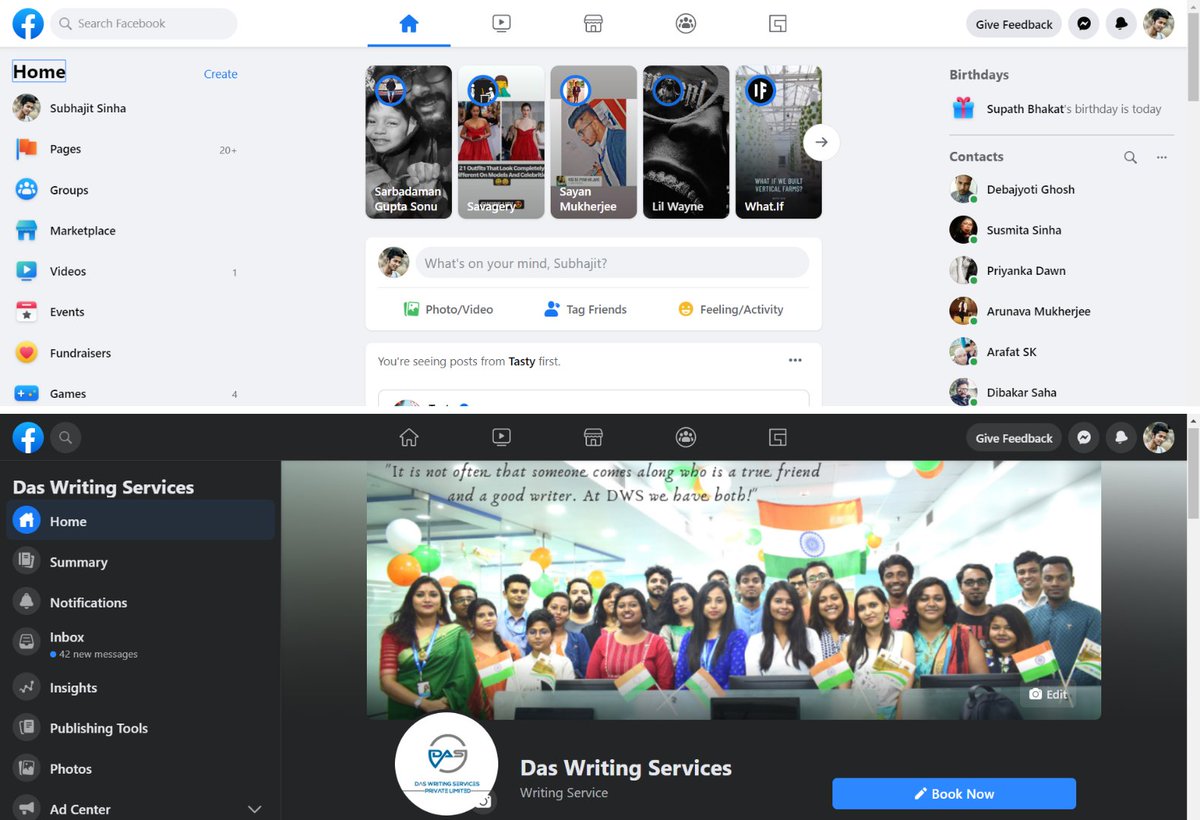Open chat with Debajyoti Ghosh
Image resolution: width=1200 pixels, height=820 pixels.
click(1063, 189)
